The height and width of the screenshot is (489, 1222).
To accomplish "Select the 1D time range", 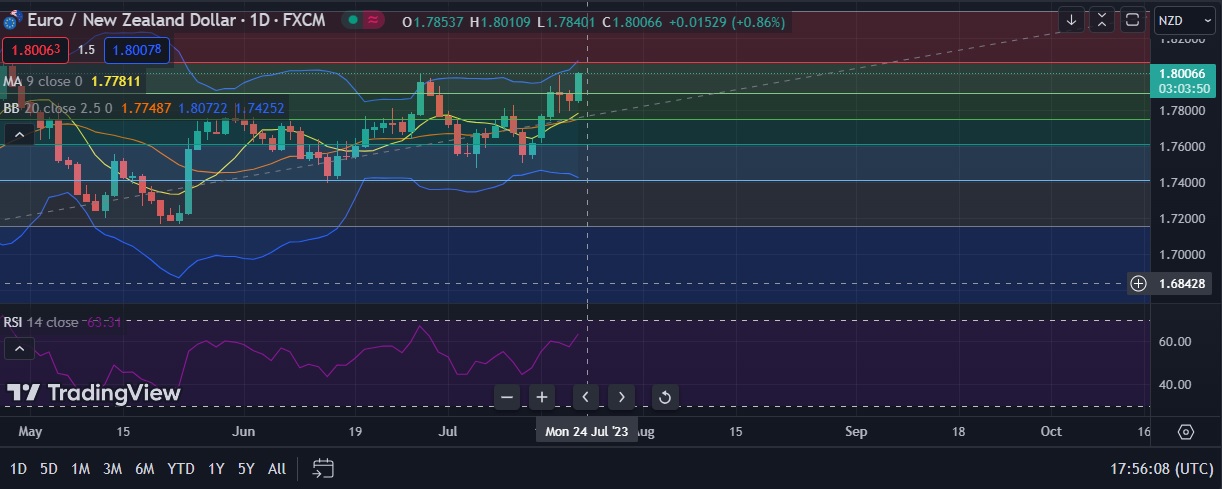I will click(18, 468).
